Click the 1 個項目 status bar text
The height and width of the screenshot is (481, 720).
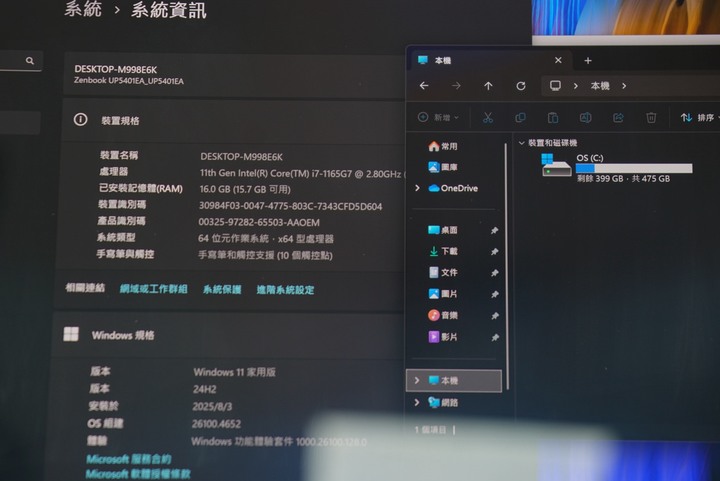pyautogui.click(x=430, y=430)
